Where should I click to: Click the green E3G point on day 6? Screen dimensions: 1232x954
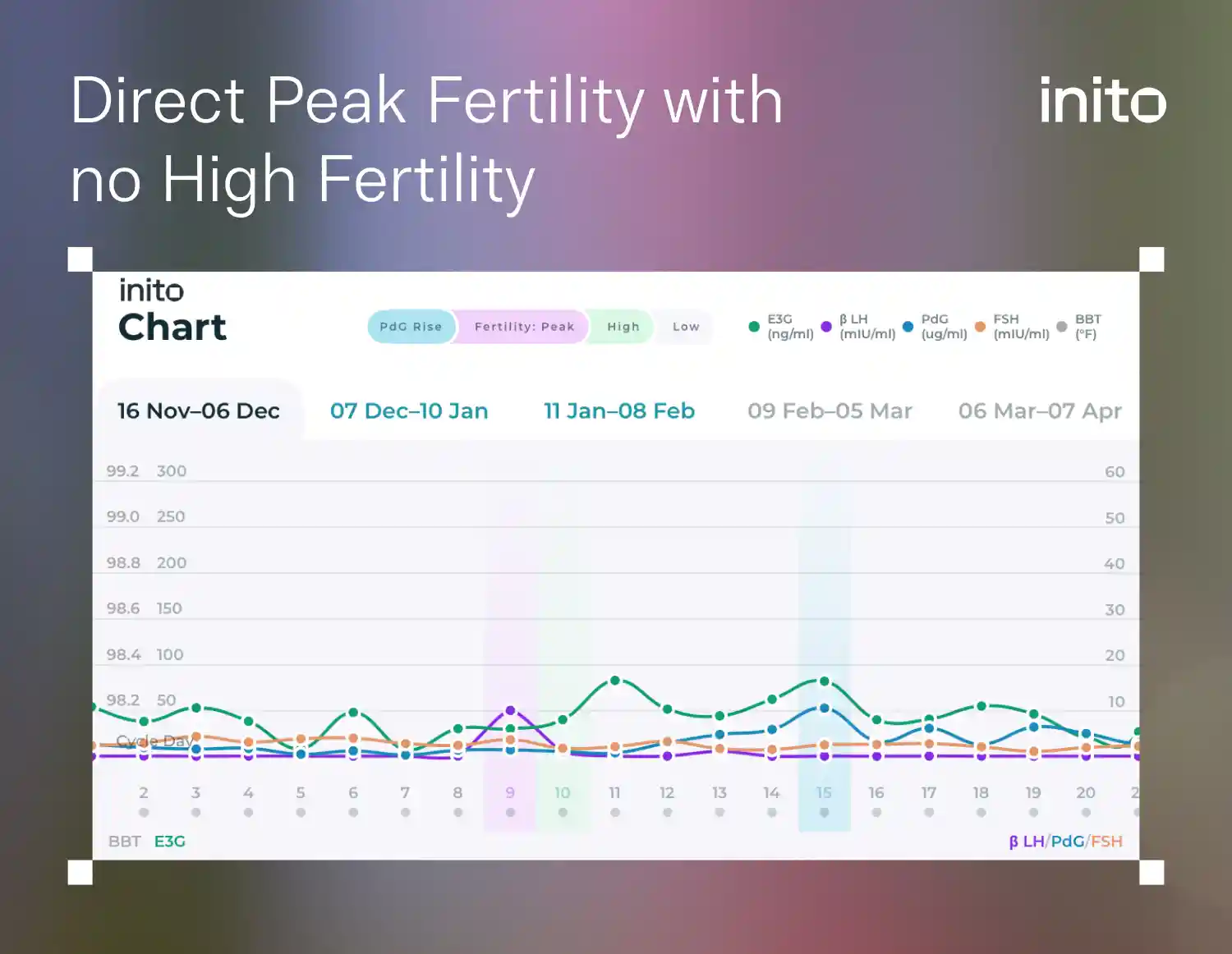pyautogui.click(x=353, y=713)
